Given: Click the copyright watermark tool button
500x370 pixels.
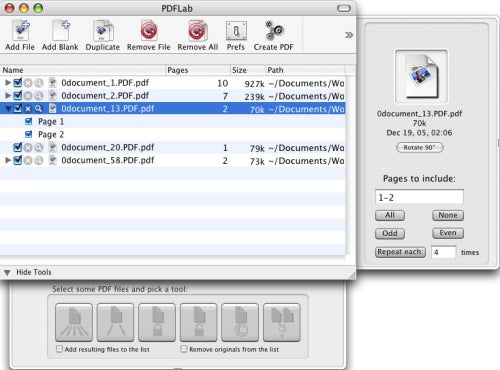Looking at the screenshot, I should point(240,322).
